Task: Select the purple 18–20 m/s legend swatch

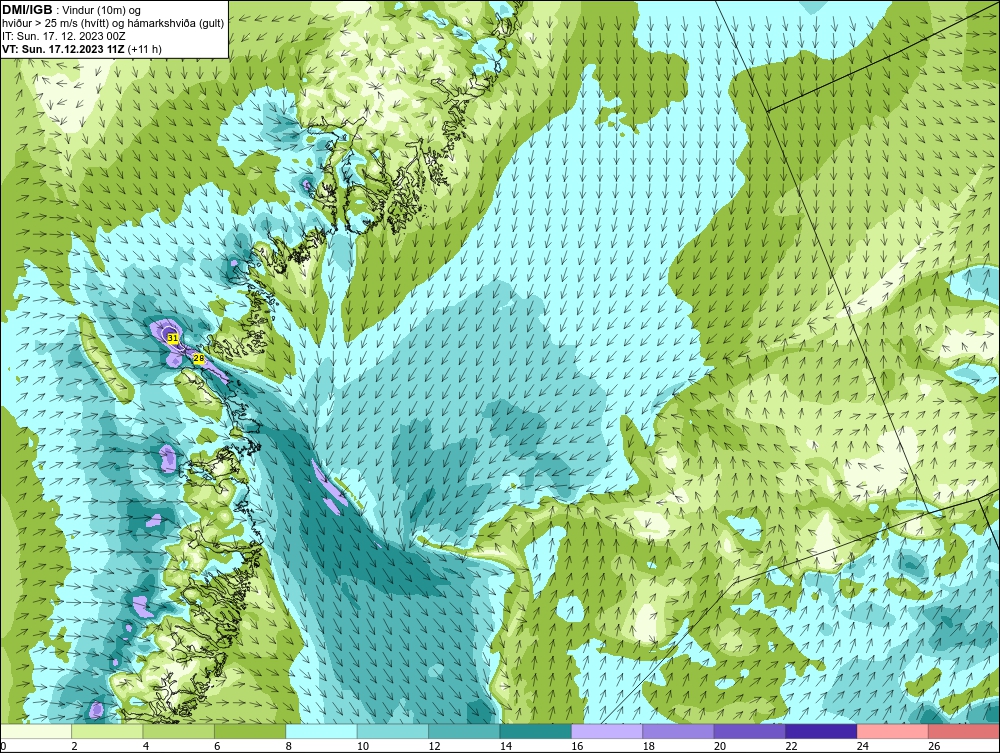Action: pyautogui.click(x=679, y=731)
